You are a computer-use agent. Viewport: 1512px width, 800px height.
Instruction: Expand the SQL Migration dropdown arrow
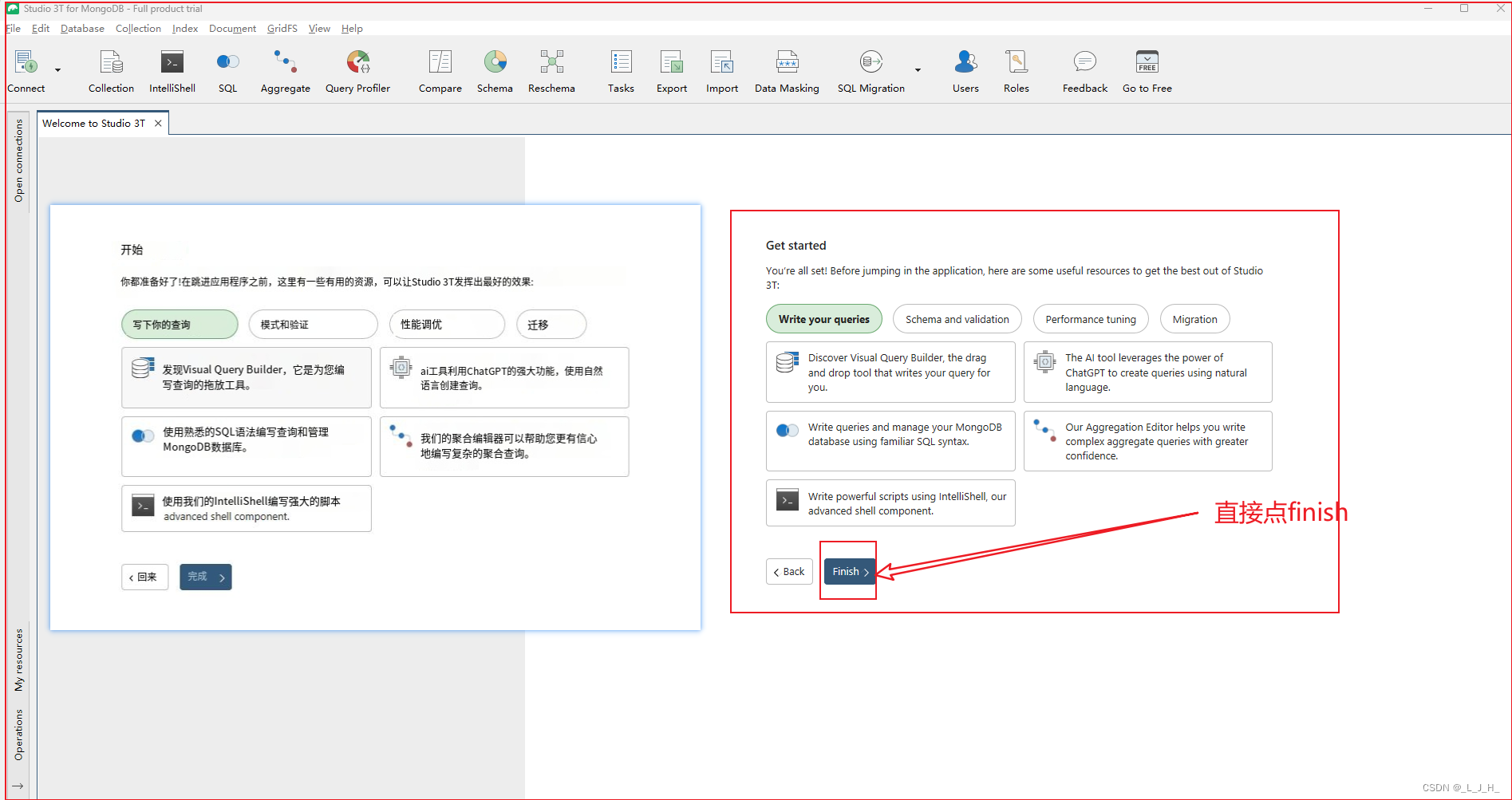click(918, 70)
